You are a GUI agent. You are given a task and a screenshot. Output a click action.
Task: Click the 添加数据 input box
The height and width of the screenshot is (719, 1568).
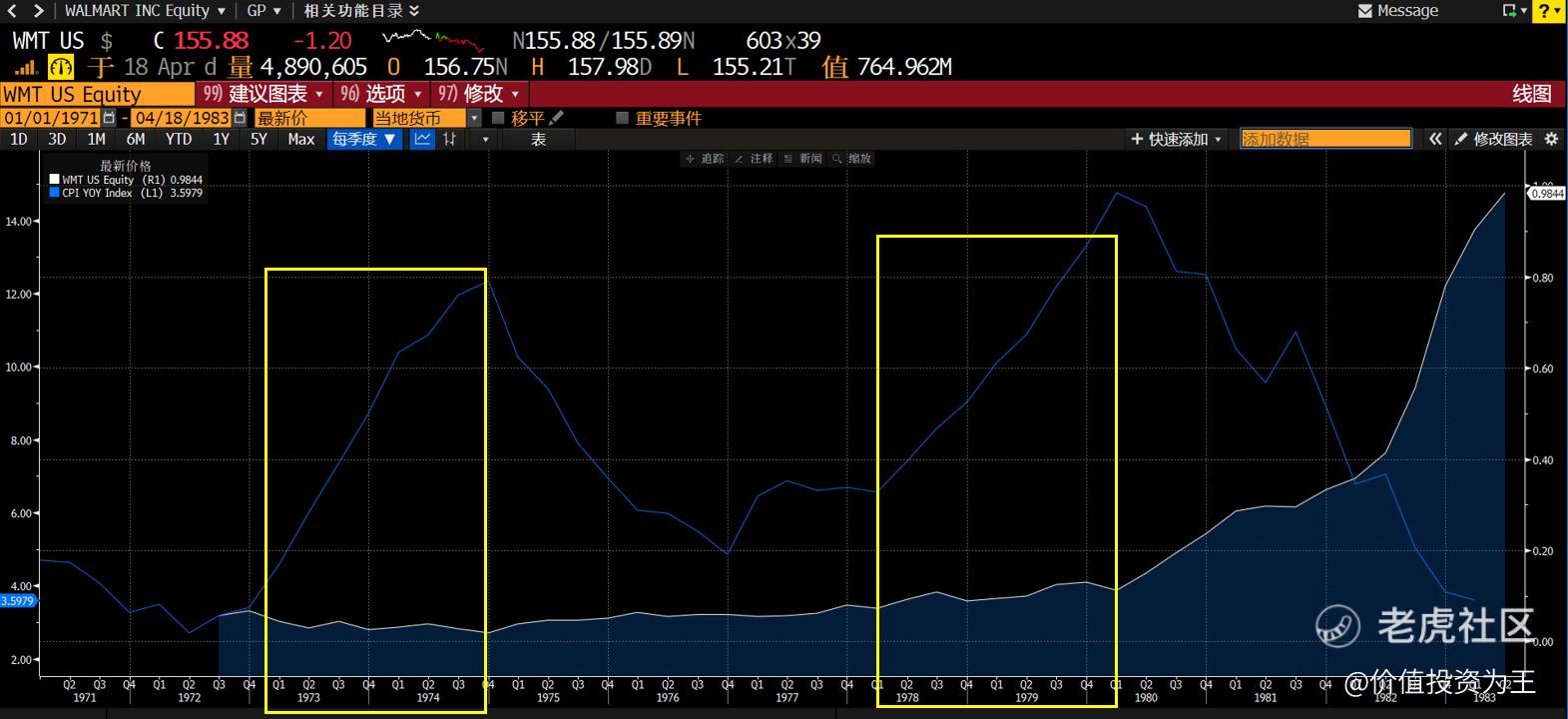tap(1325, 139)
